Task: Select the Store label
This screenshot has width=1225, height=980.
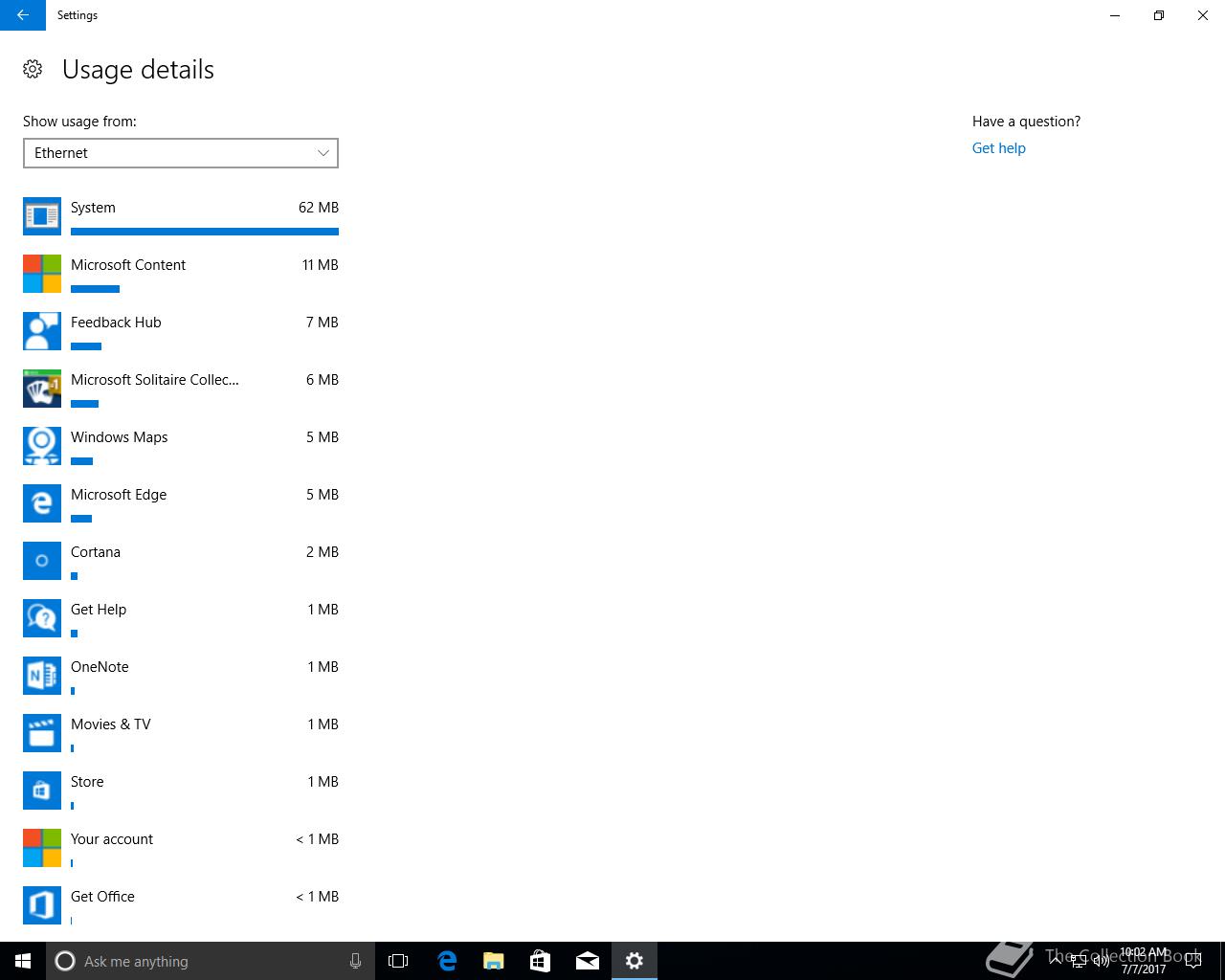Action: (87, 782)
